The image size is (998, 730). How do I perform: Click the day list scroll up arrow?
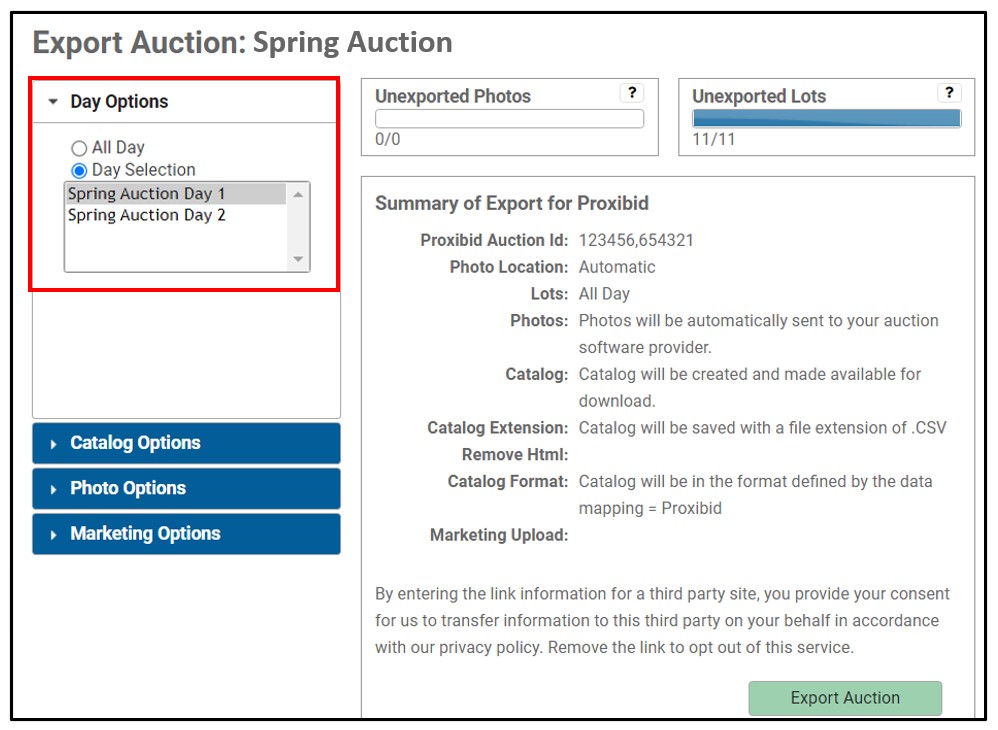(x=298, y=194)
